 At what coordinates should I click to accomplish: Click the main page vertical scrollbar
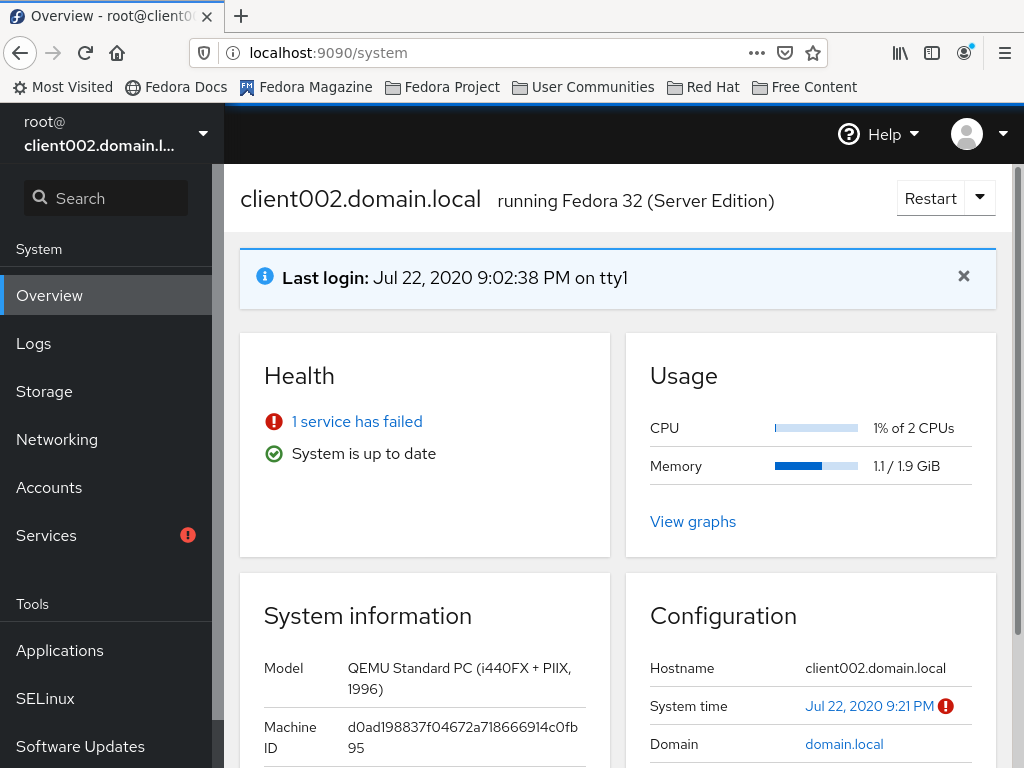click(x=1017, y=400)
